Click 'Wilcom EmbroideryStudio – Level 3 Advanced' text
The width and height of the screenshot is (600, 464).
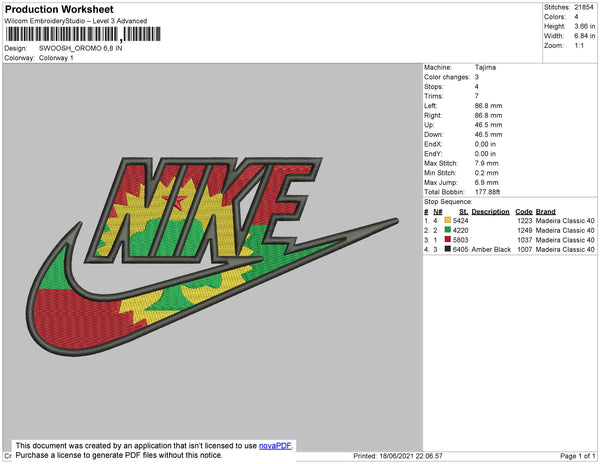[x=76, y=21]
